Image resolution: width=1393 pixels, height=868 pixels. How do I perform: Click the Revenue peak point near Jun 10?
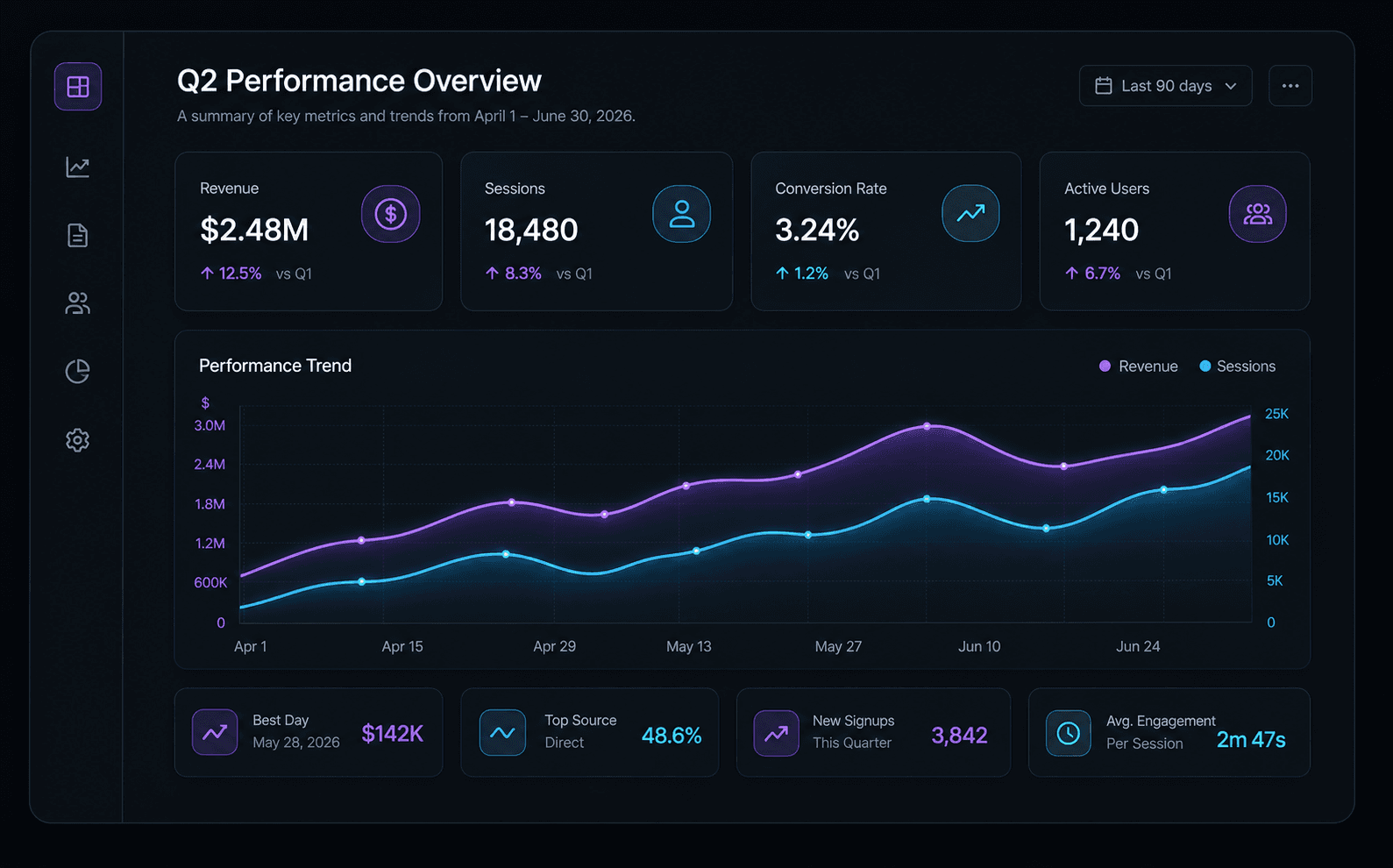click(x=927, y=427)
